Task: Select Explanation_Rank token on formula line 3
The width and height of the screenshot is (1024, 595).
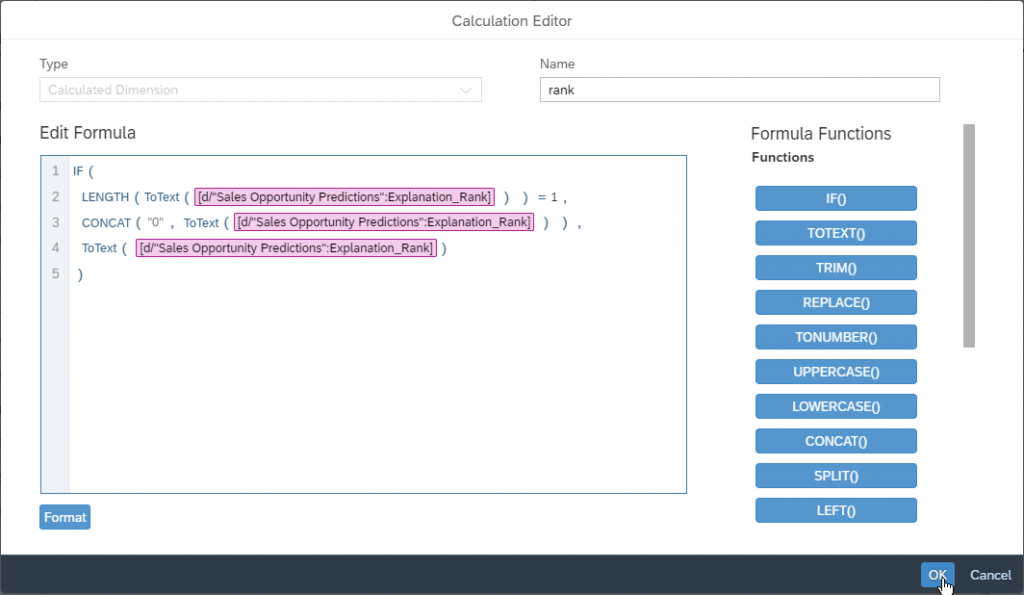Action: (x=383, y=222)
